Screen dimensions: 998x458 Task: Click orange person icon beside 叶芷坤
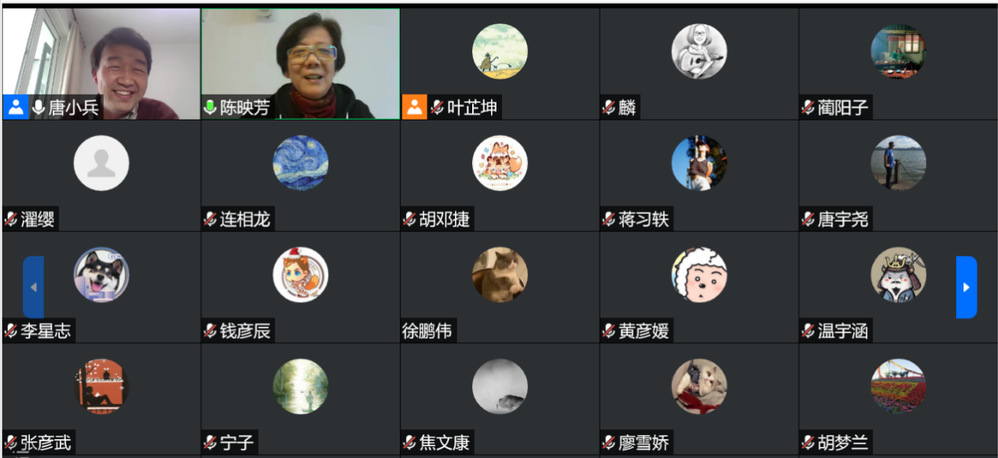pyautogui.click(x=414, y=107)
